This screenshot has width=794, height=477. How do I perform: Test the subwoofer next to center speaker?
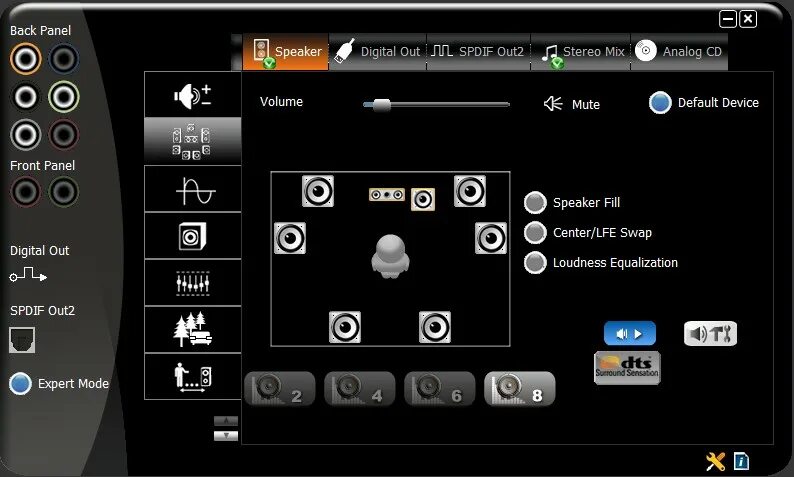(x=423, y=200)
